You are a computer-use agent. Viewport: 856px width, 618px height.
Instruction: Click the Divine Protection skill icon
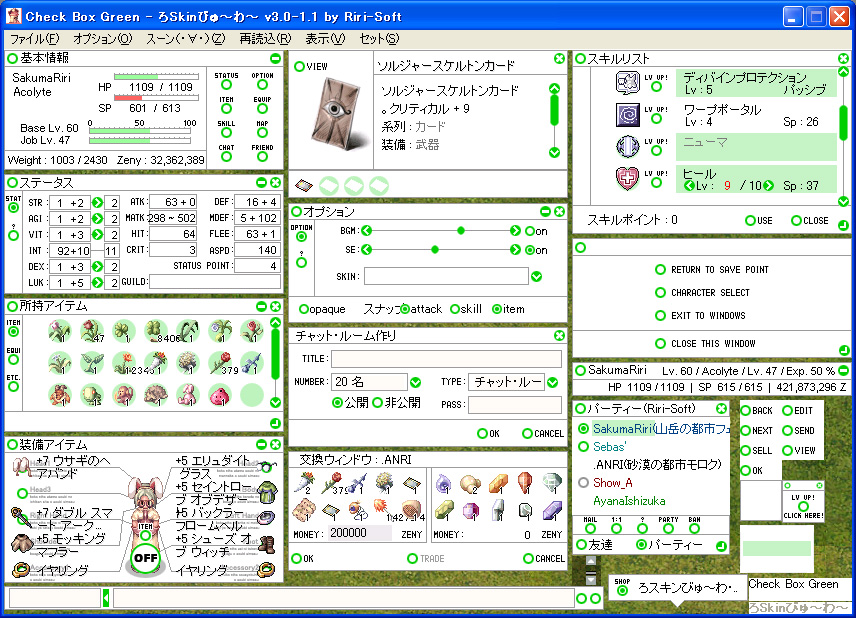(627, 82)
